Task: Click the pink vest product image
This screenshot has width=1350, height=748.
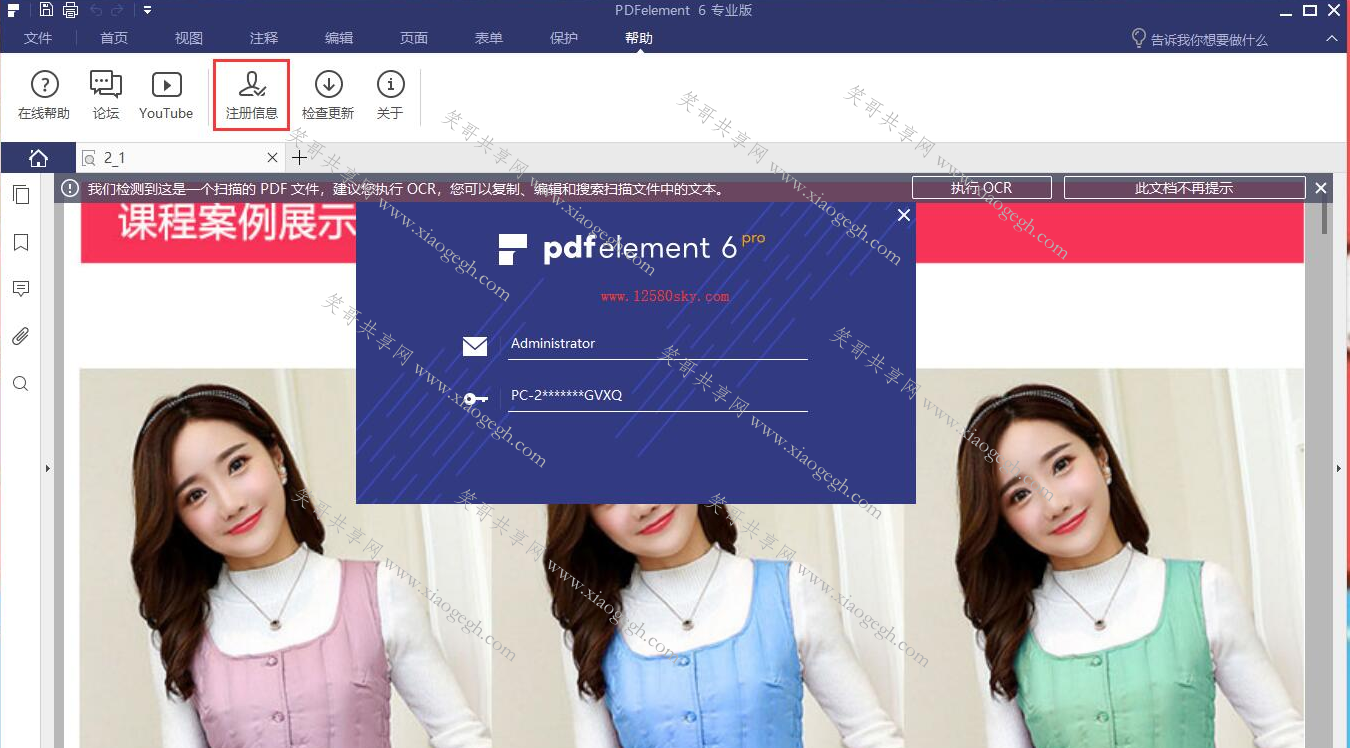Action: pyautogui.click(x=284, y=558)
